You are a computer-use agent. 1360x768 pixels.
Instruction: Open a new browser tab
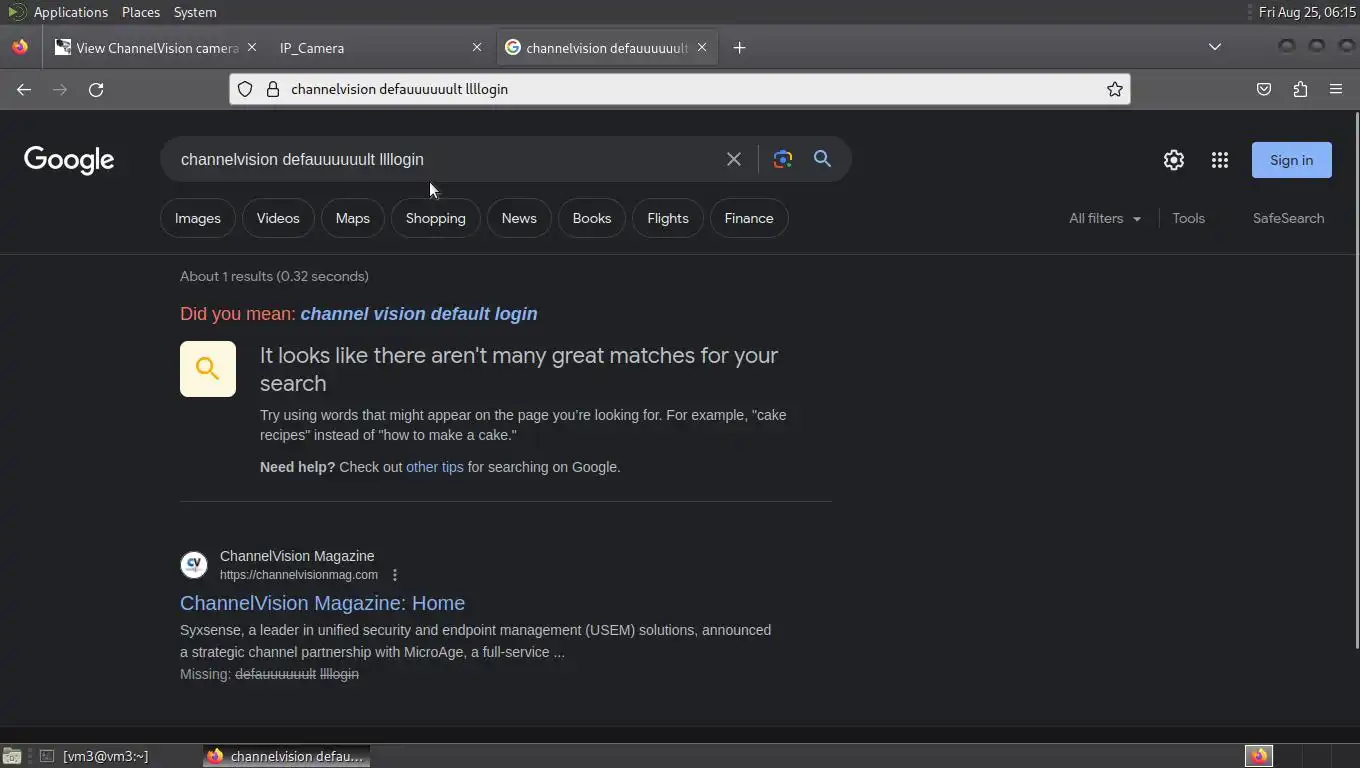[739, 47]
